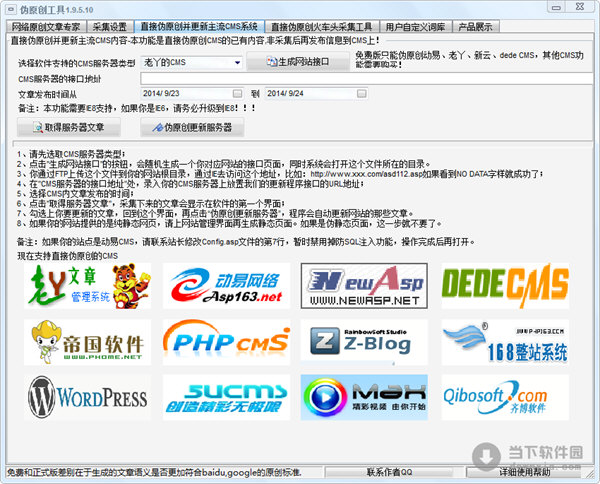Screen dimensions: 600x484
Task: Click 生成网站接口 button
Action: pos(298,62)
